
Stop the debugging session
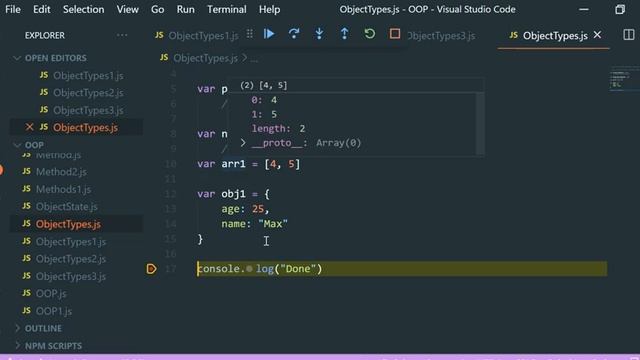395,34
